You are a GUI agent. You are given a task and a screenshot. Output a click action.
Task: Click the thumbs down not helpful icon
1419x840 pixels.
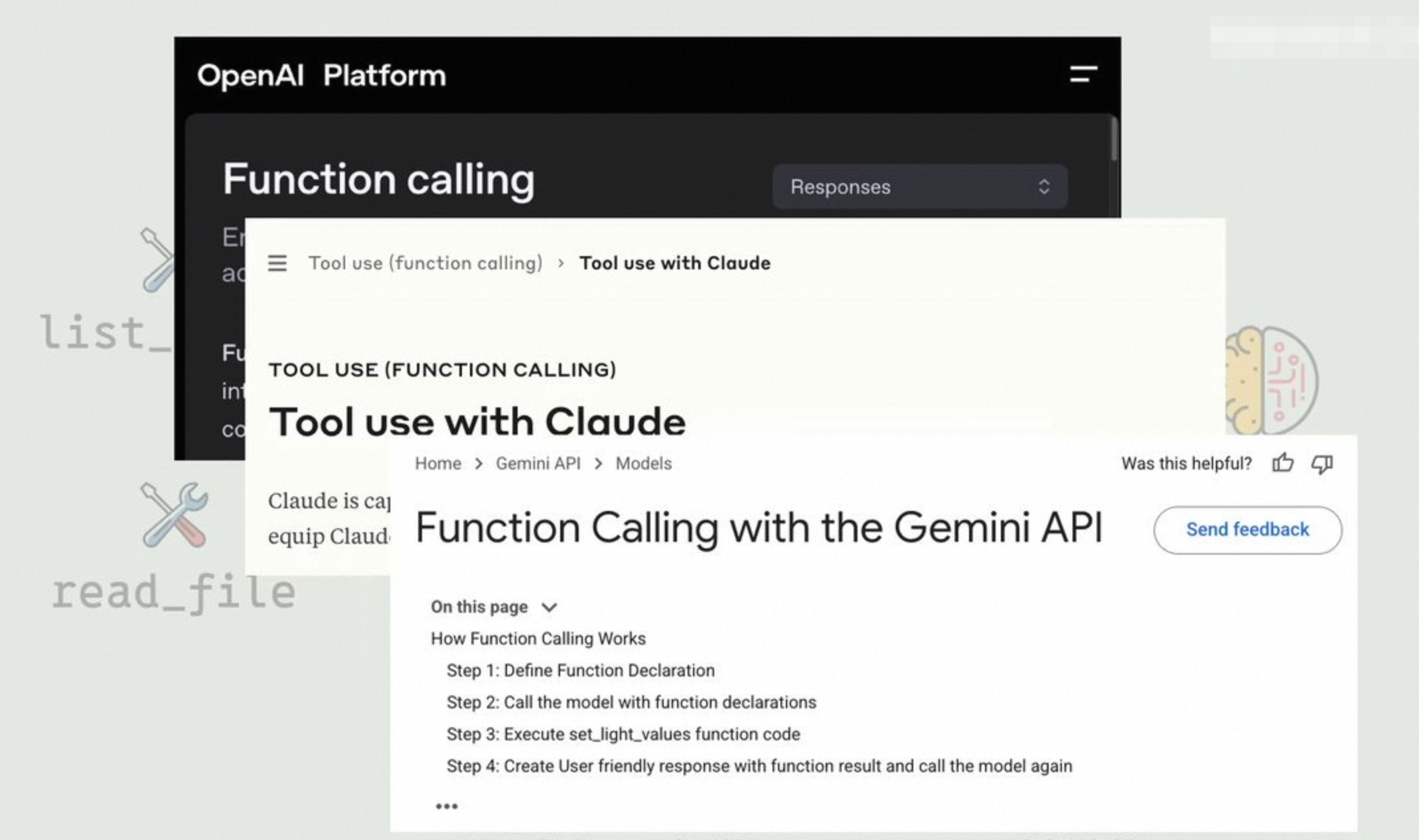1322,464
